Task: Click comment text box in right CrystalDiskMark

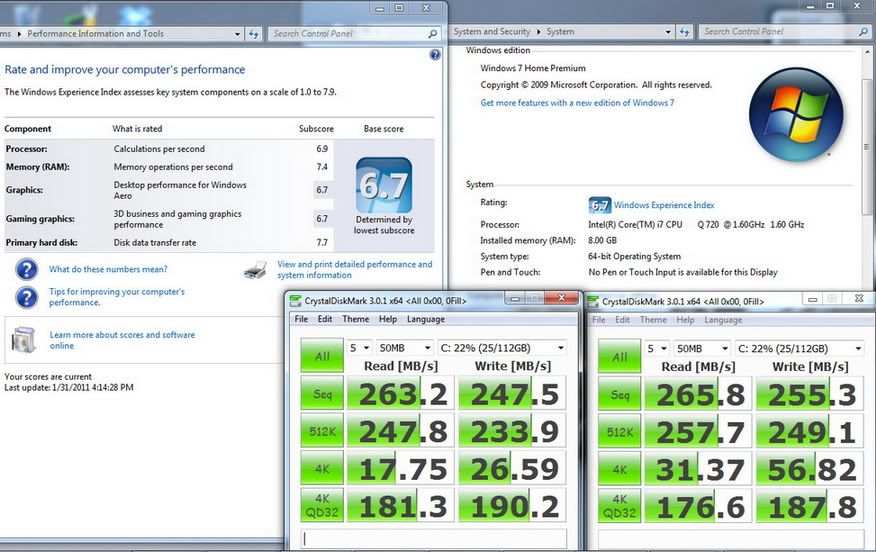Action: 731,539
